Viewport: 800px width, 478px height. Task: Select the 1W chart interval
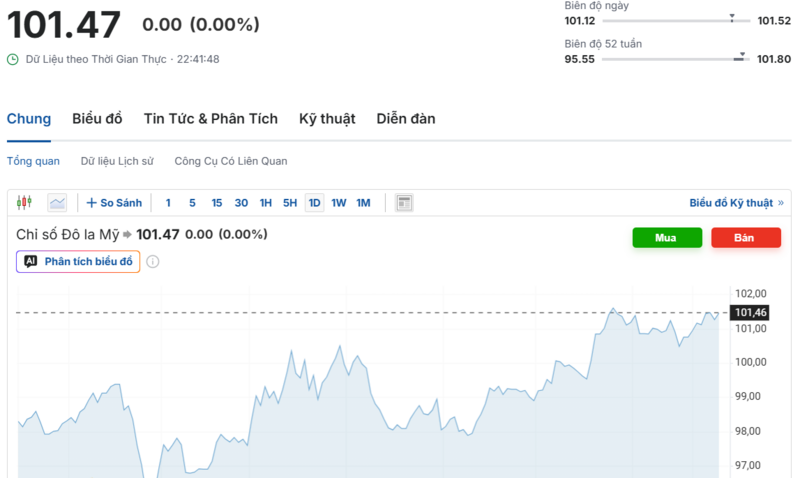click(339, 203)
